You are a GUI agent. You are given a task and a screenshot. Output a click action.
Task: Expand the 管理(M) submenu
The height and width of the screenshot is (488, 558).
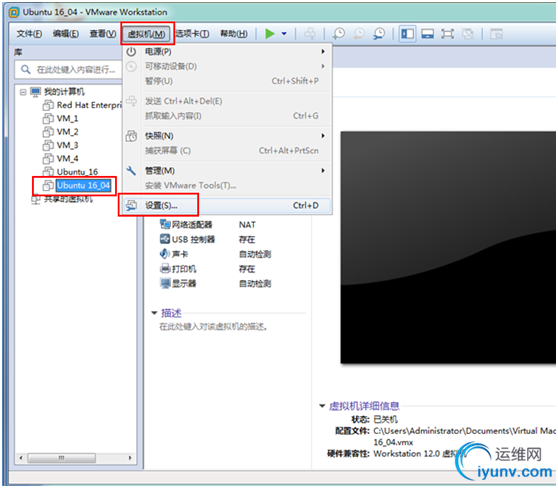(x=227, y=171)
